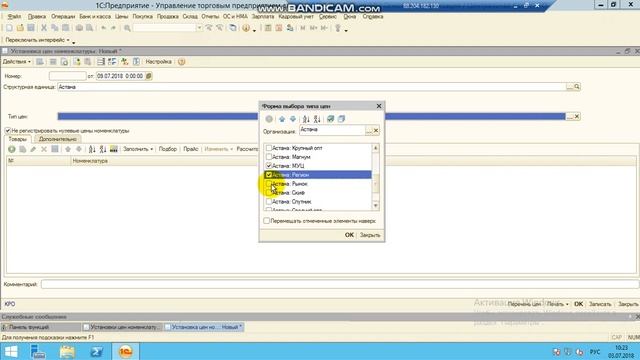Check Астана: Рынок price type
Image resolution: width=640 pixels, height=360 pixels.
pos(269,184)
